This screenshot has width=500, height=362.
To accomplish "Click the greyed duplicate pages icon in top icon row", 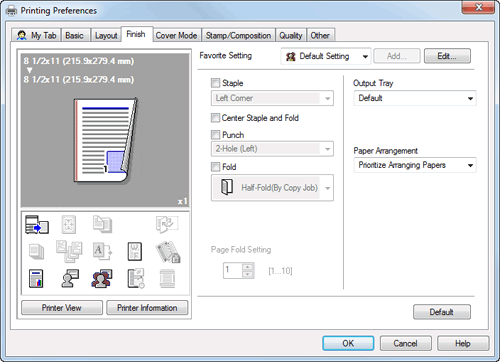I will 102,224.
